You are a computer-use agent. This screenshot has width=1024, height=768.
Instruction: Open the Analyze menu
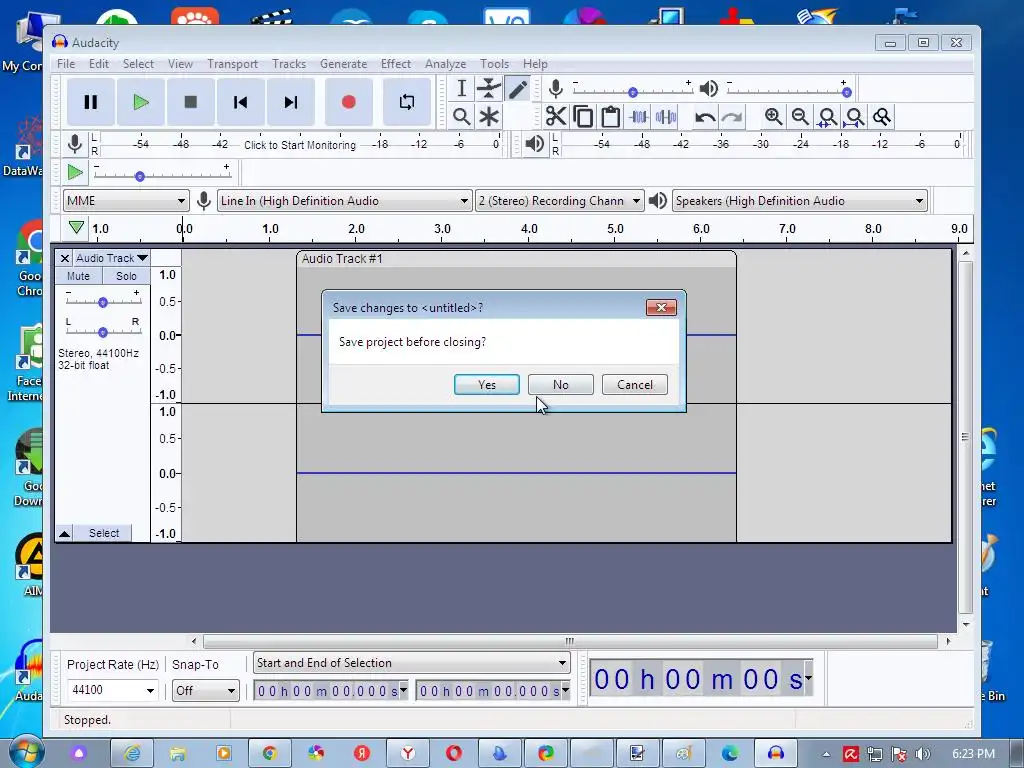pyautogui.click(x=445, y=64)
